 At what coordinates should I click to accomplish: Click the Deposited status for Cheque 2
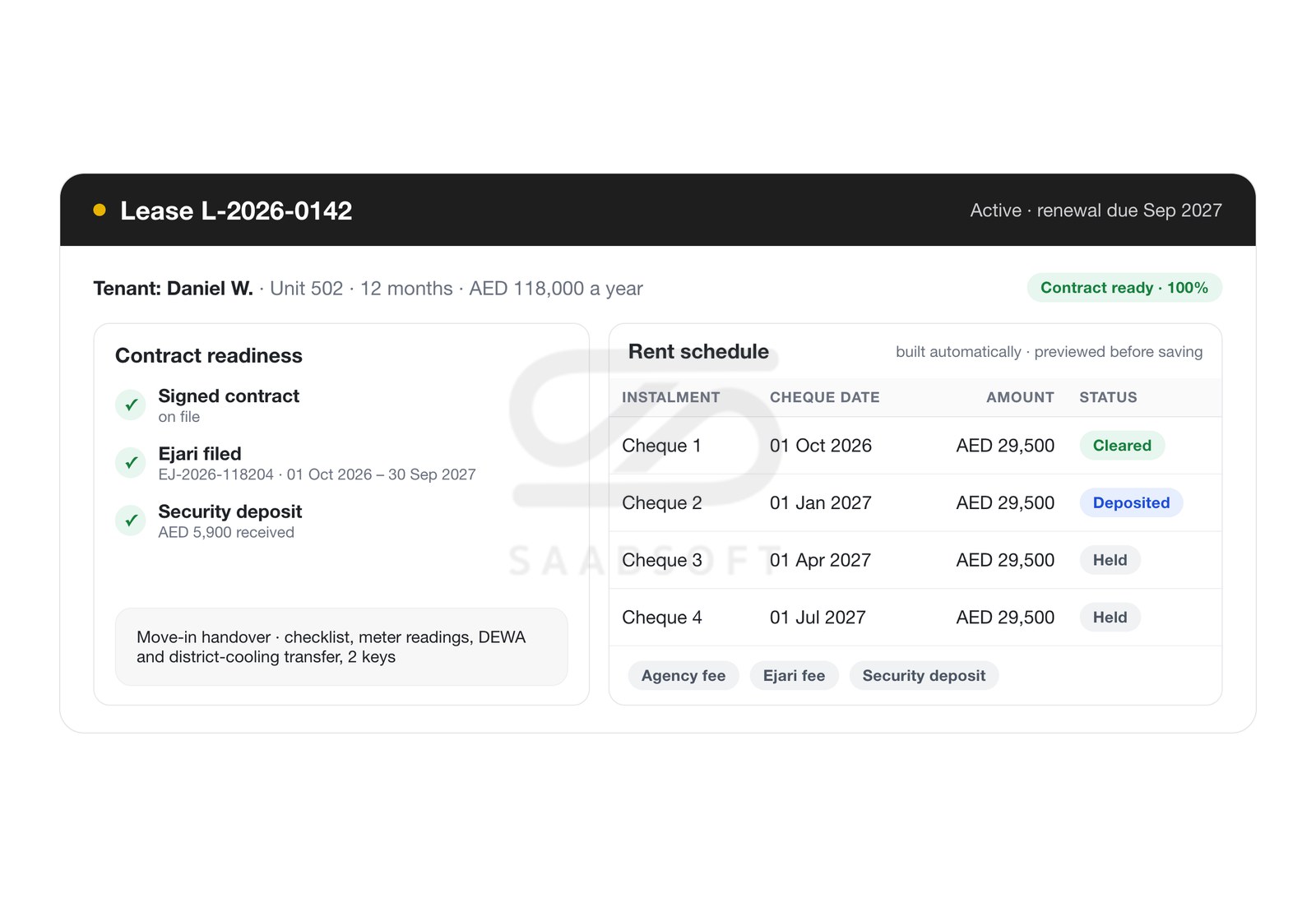(1131, 502)
